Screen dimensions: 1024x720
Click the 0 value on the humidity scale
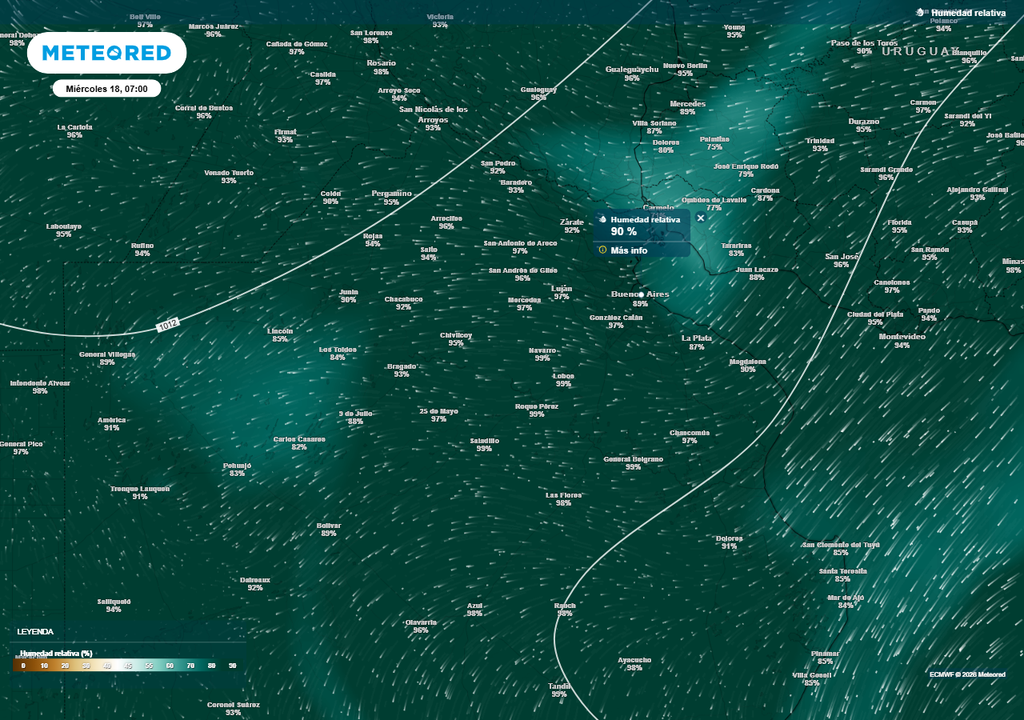coord(23,665)
